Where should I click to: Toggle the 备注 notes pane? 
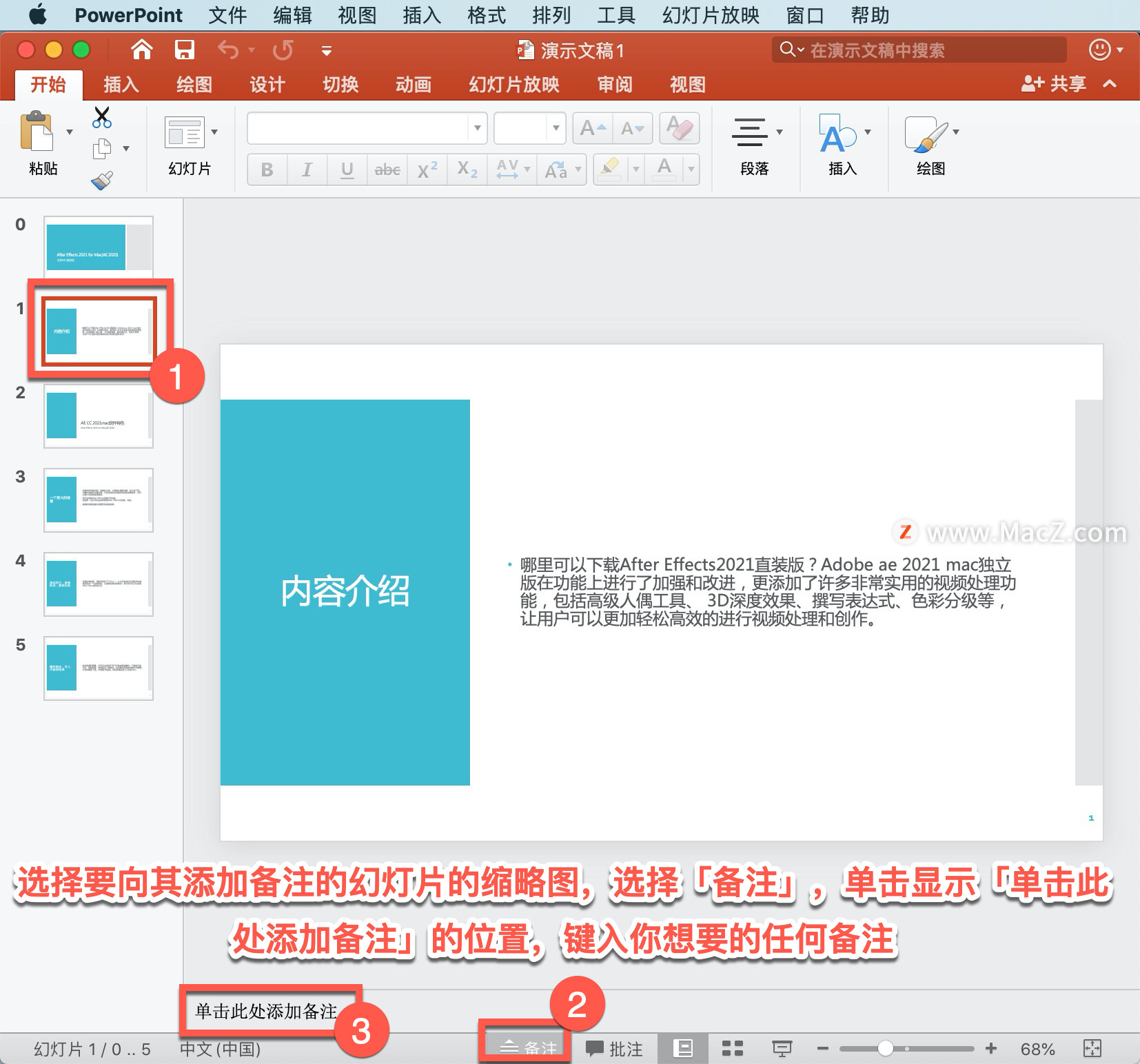click(x=528, y=1048)
